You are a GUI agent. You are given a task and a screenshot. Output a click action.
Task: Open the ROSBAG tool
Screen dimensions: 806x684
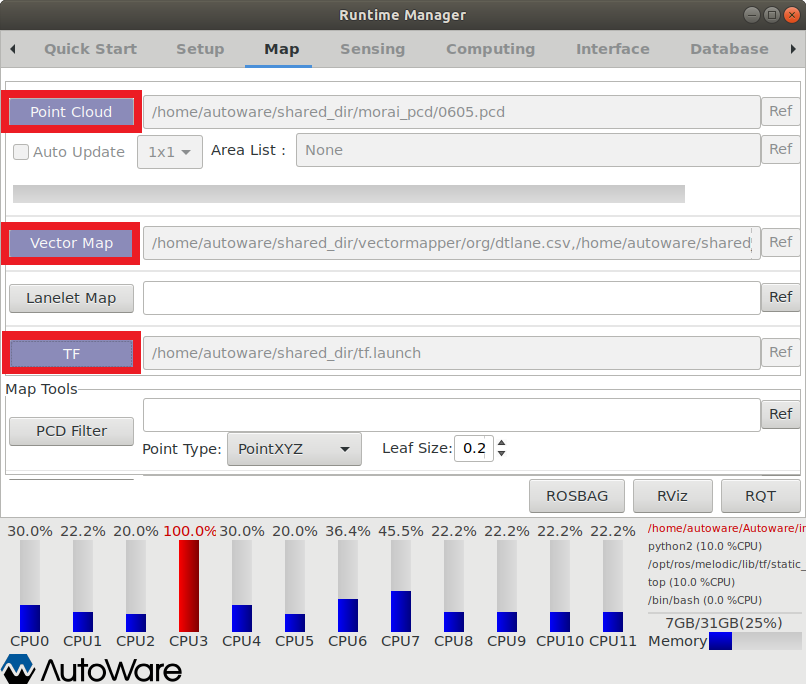pyautogui.click(x=576, y=496)
